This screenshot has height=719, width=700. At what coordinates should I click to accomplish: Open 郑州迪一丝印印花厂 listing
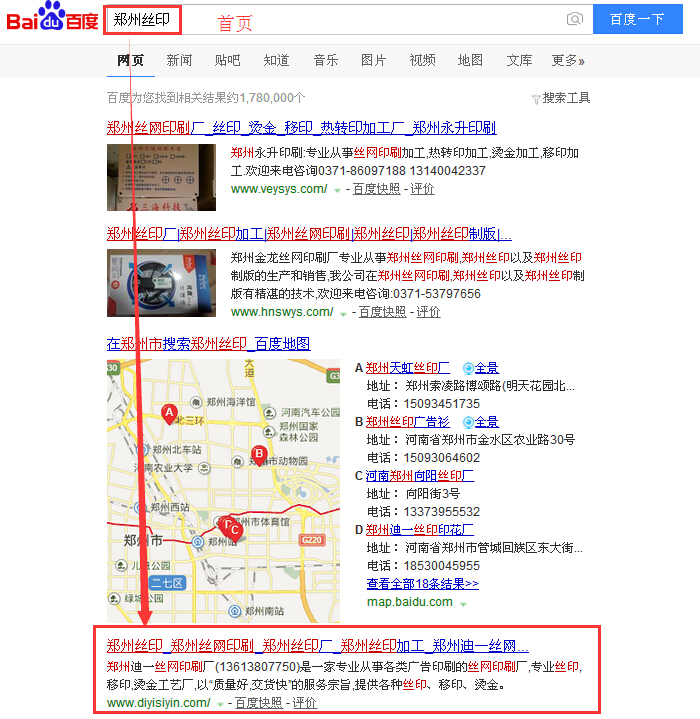419,530
